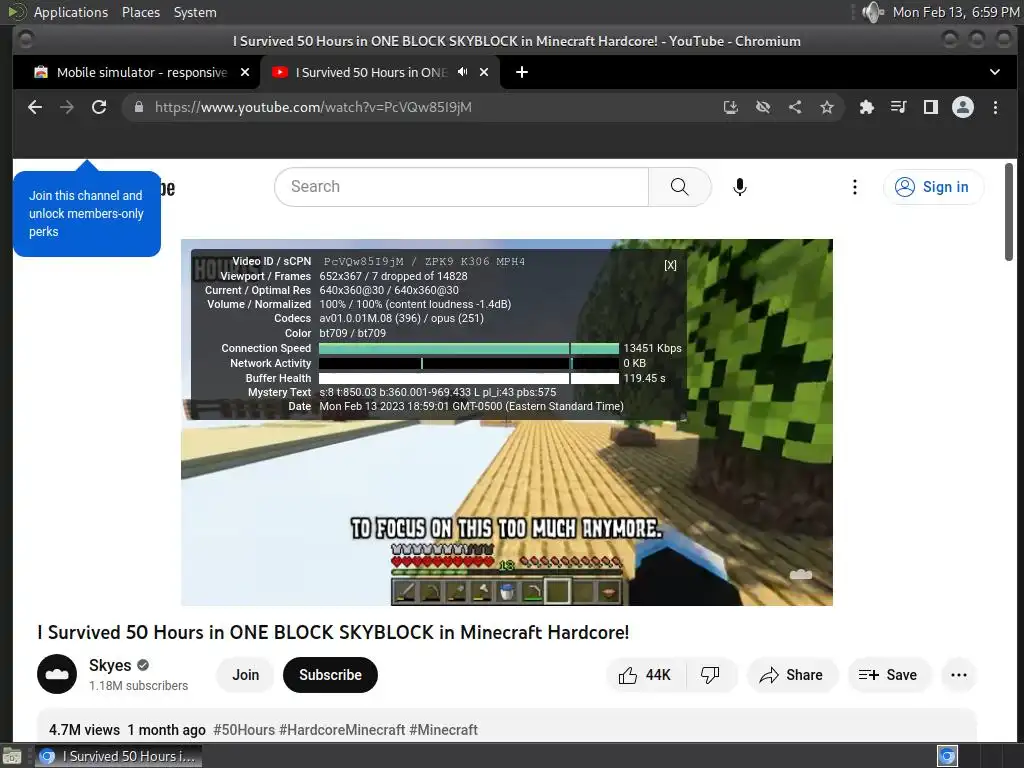Click the padlock site info icon
1024x768 pixels.
click(139, 107)
